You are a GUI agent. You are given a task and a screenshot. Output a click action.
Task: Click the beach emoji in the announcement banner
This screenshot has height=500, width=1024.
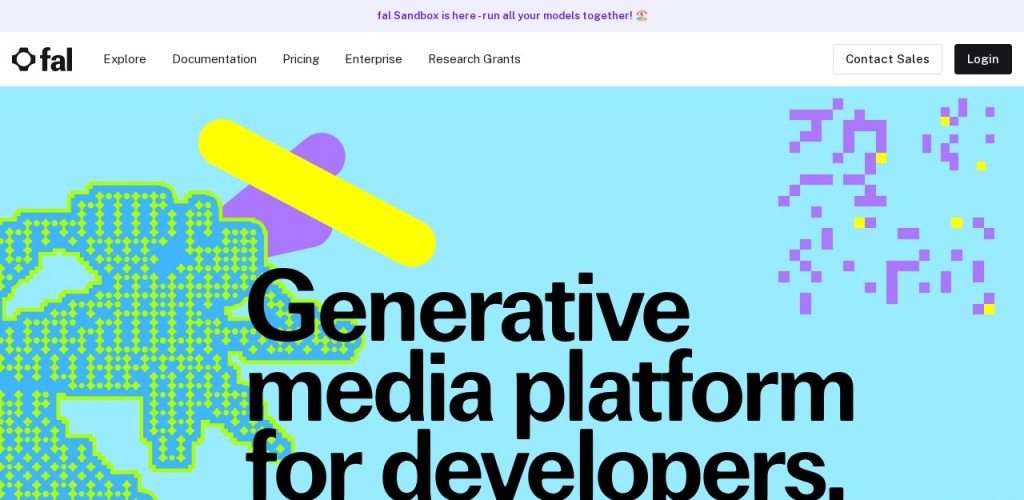click(x=641, y=16)
